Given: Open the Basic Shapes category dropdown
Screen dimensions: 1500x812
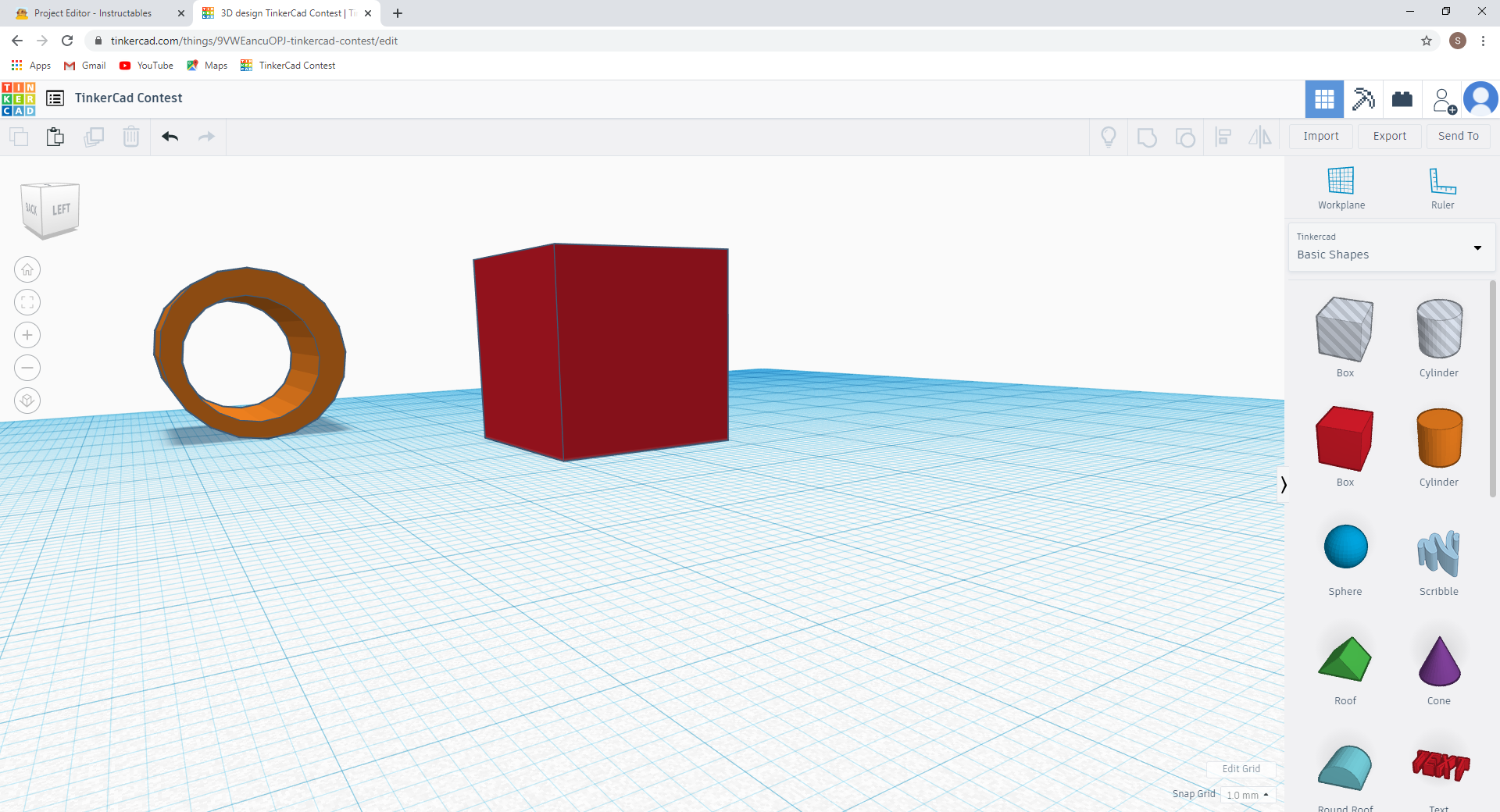Looking at the screenshot, I should click(1477, 248).
